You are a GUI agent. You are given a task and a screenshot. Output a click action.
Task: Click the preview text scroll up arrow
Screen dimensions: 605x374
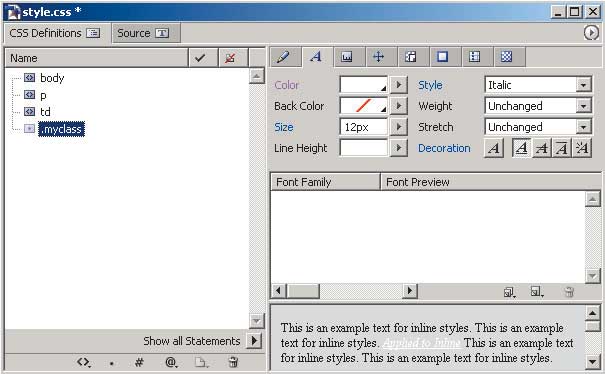592,313
